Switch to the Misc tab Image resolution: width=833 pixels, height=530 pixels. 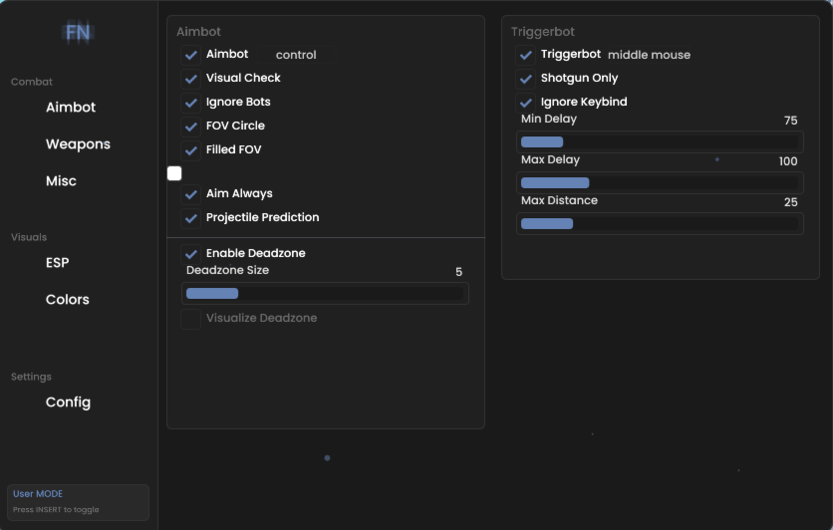click(61, 181)
